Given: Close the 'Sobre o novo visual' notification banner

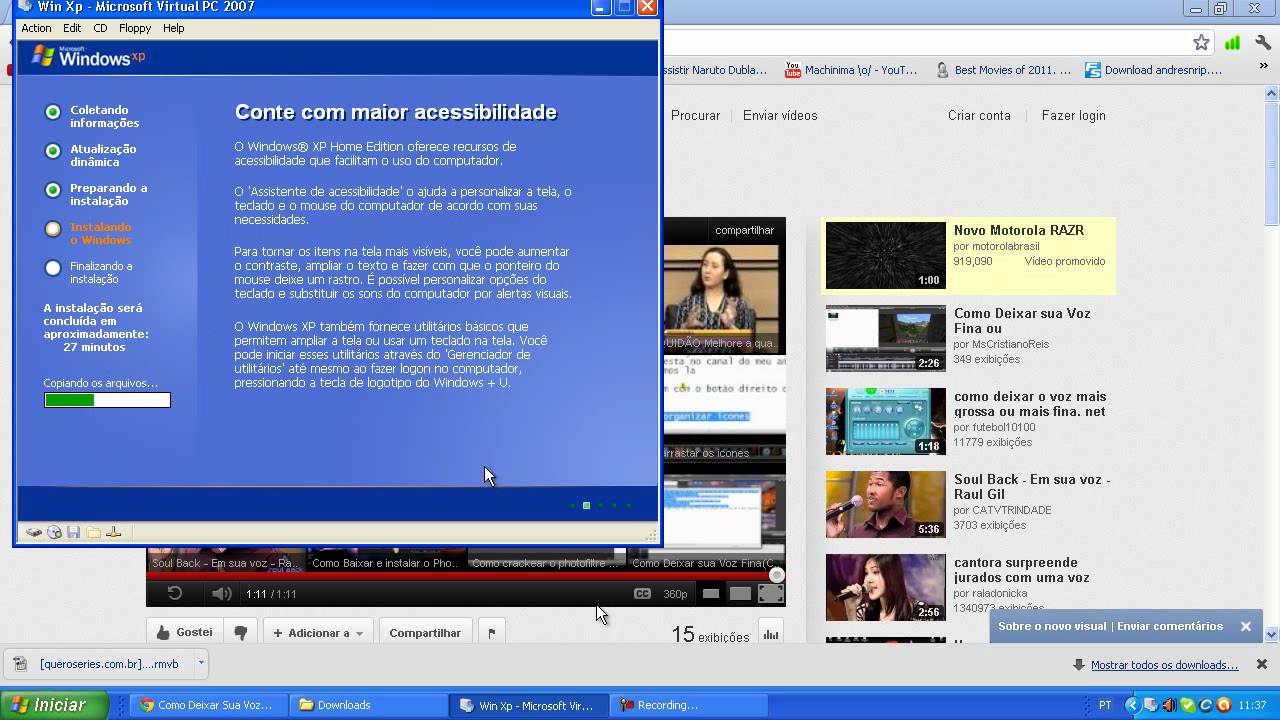Looking at the screenshot, I should [1245, 626].
